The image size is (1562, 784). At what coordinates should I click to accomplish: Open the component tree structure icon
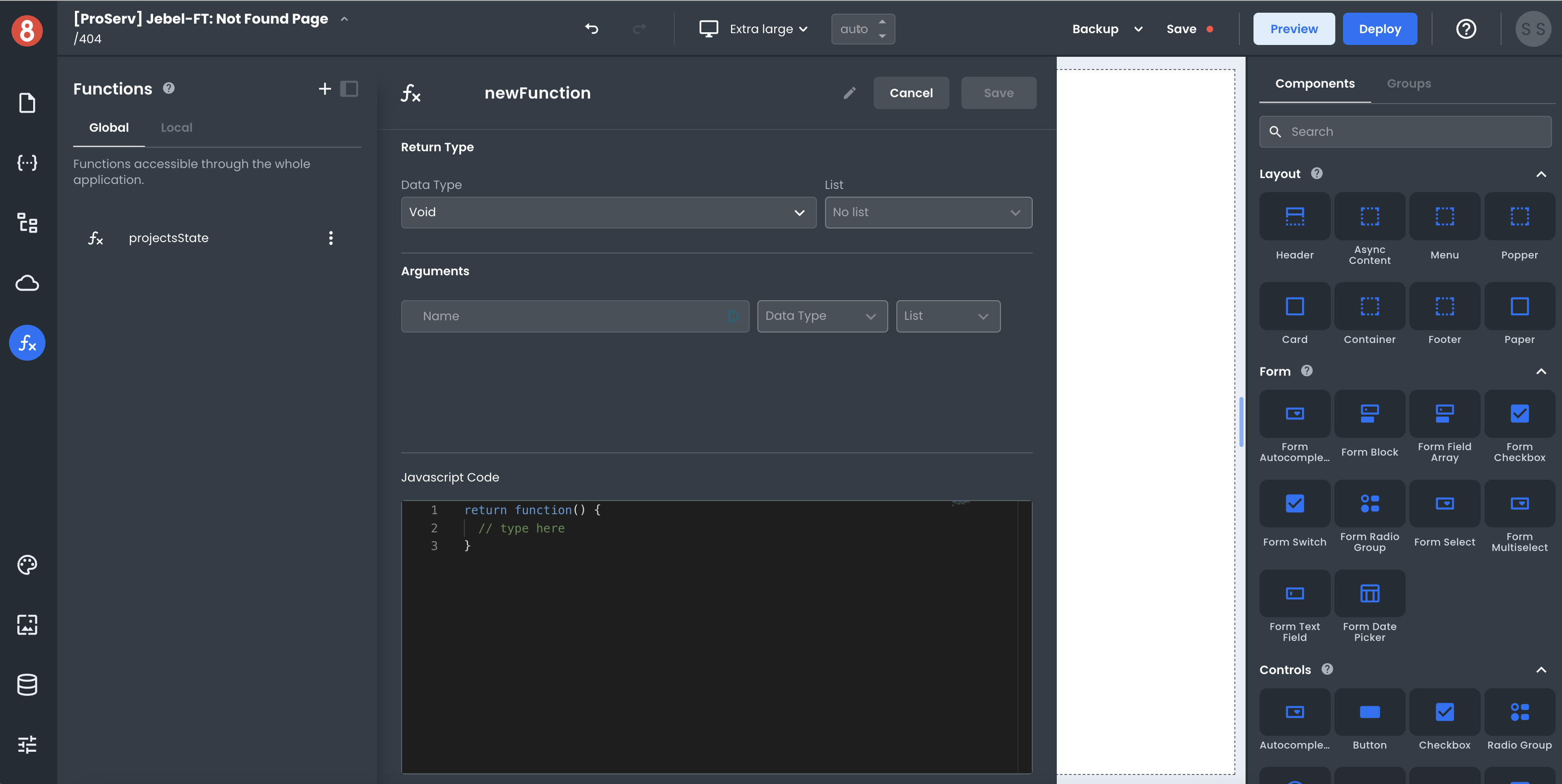[x=27, y=223]
